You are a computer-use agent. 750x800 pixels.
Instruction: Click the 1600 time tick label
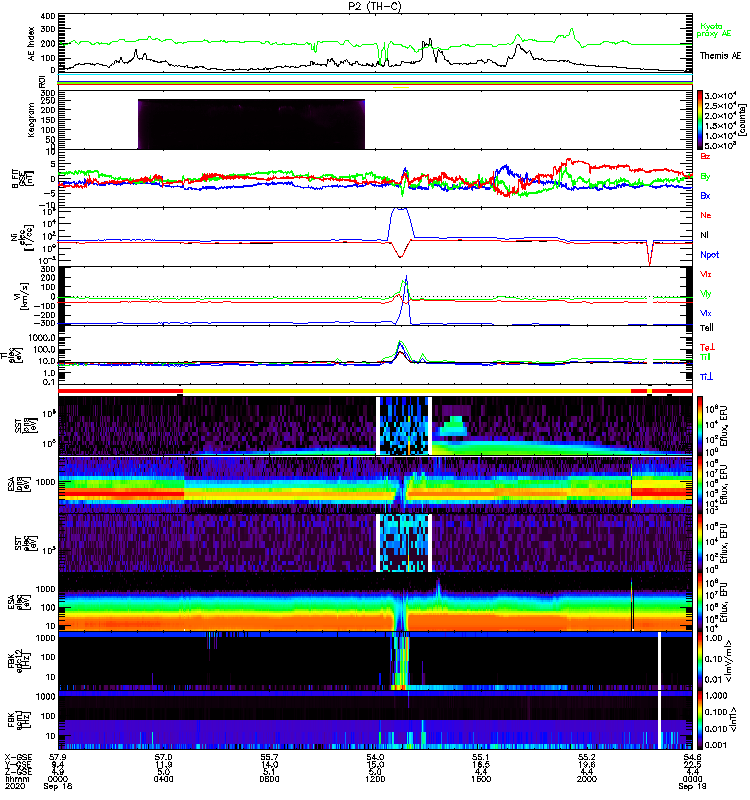coord(481,779)
